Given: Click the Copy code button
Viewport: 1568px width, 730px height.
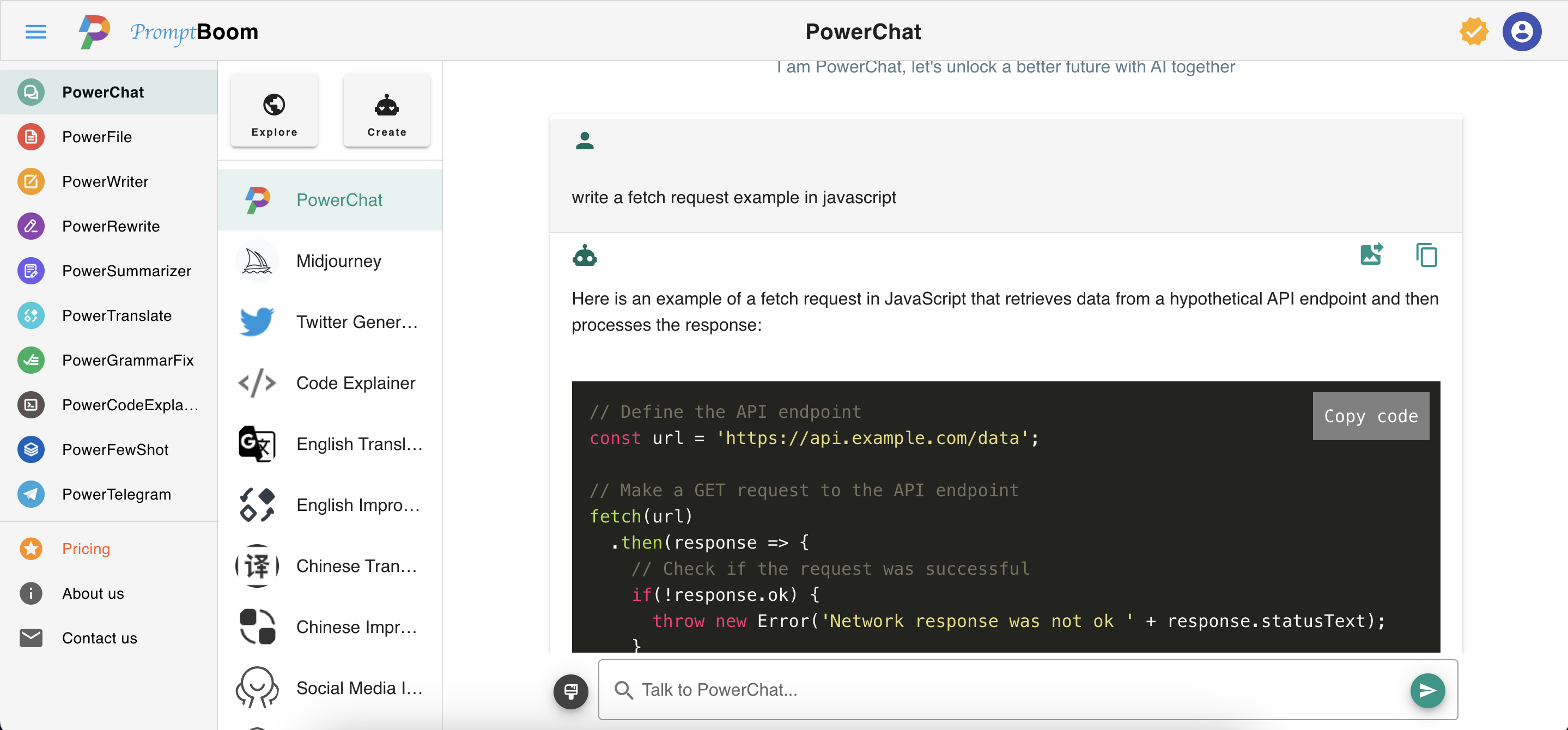Looking at the screenshot, I should click(1371, 416).
